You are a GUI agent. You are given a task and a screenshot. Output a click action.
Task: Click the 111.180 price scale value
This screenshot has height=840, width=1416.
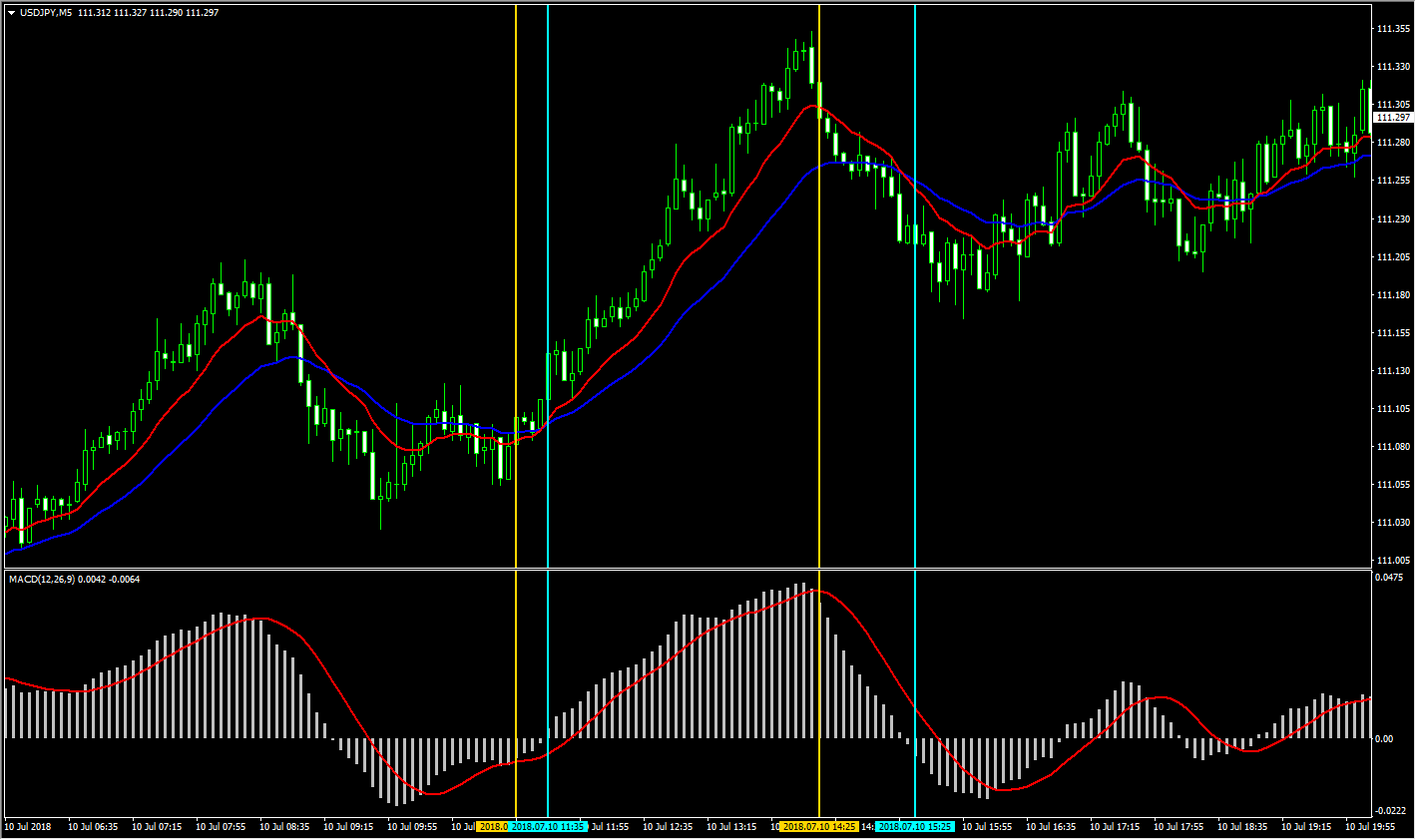(1393, 295)
